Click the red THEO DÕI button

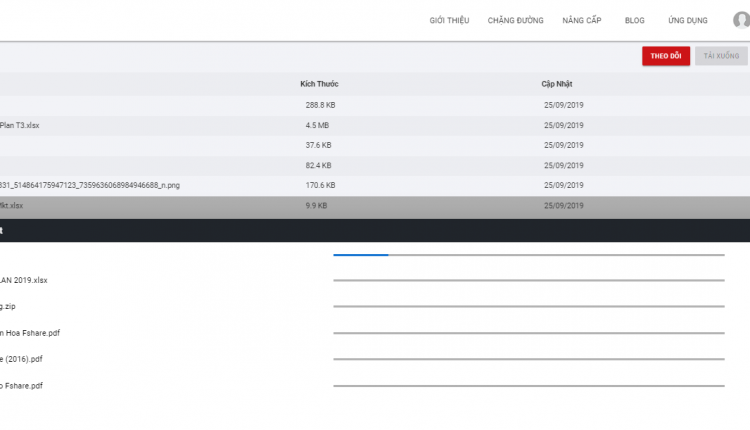point(666,56)
